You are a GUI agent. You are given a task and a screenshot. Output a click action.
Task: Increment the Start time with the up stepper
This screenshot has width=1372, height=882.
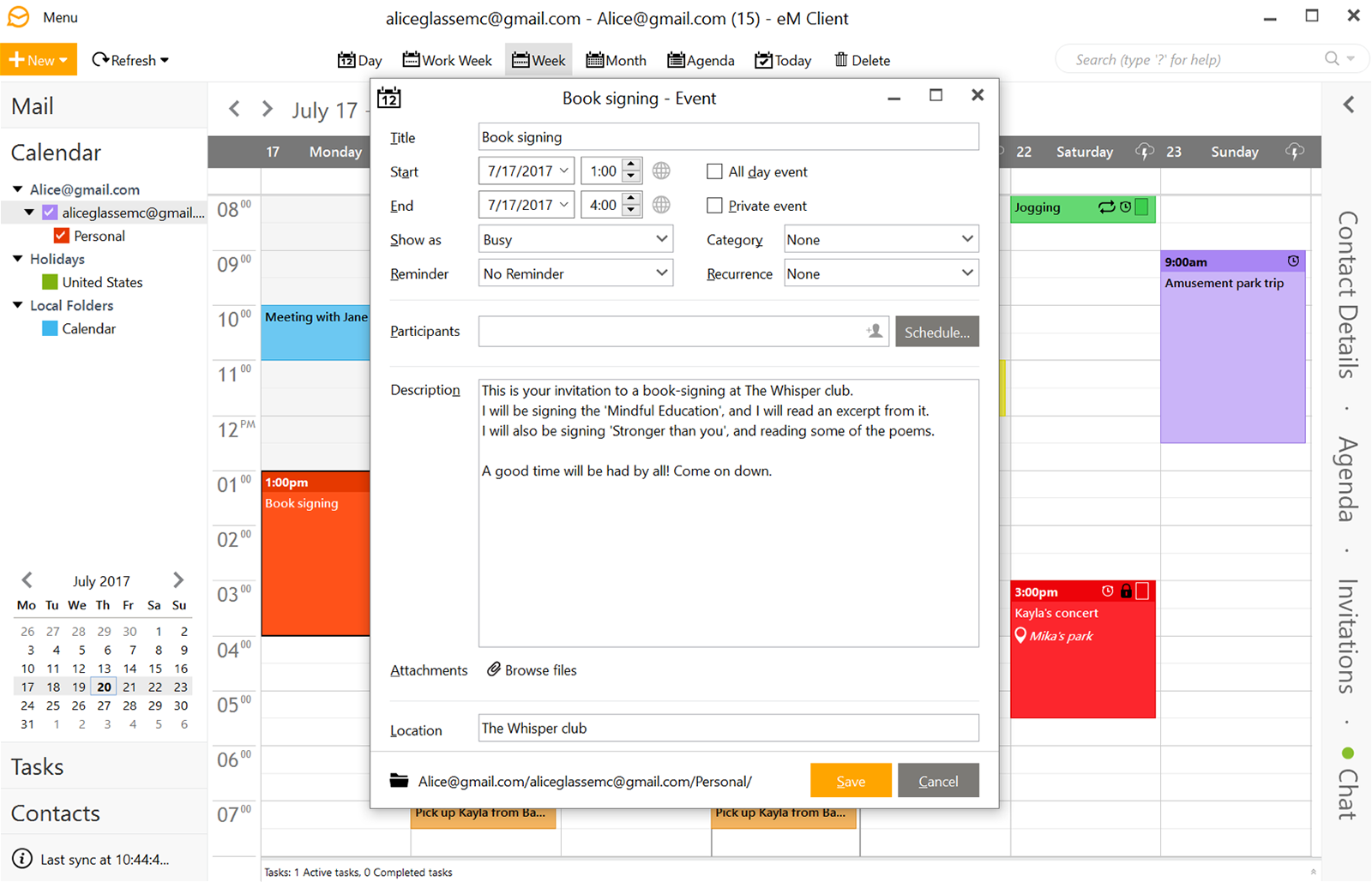tap(630, 165)
